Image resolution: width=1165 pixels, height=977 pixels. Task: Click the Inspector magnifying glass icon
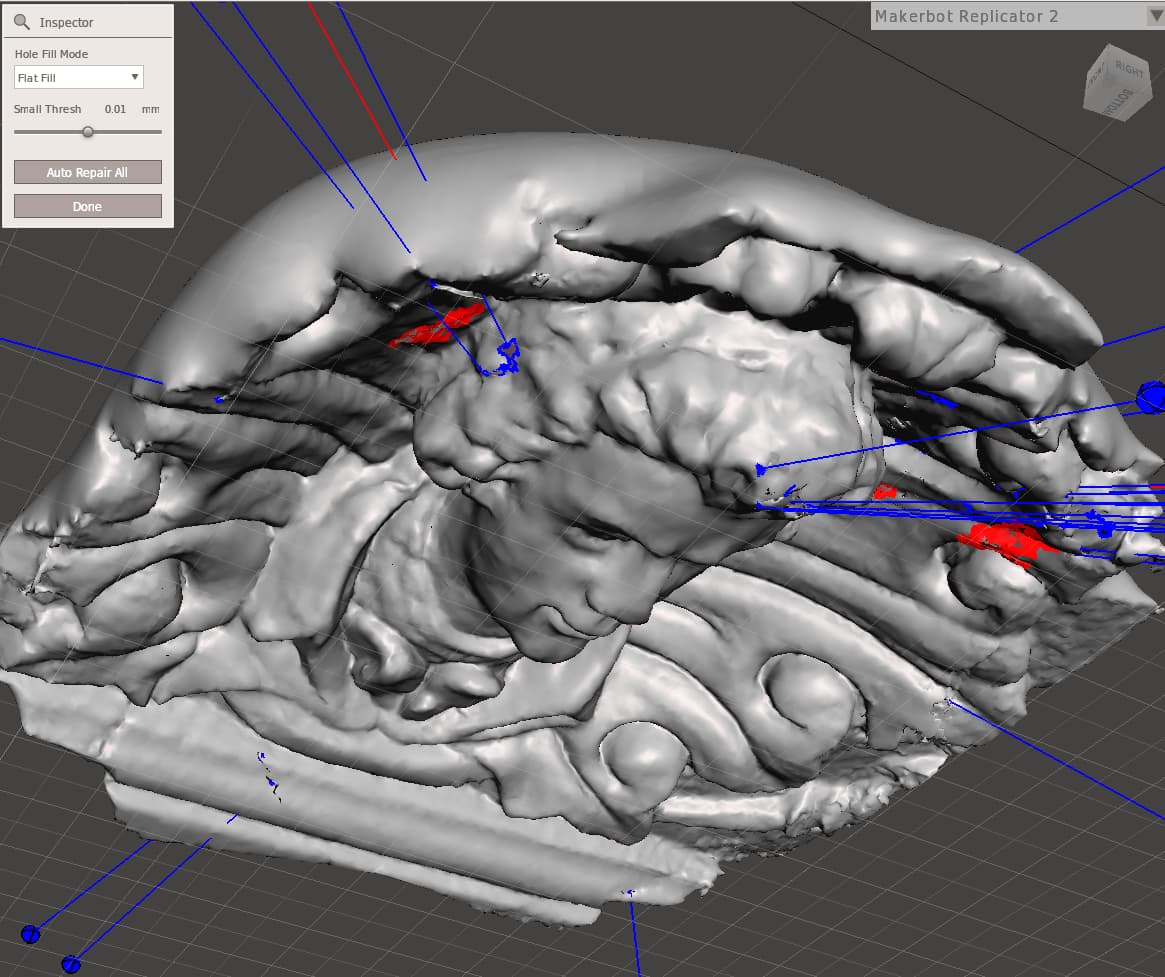21,22
